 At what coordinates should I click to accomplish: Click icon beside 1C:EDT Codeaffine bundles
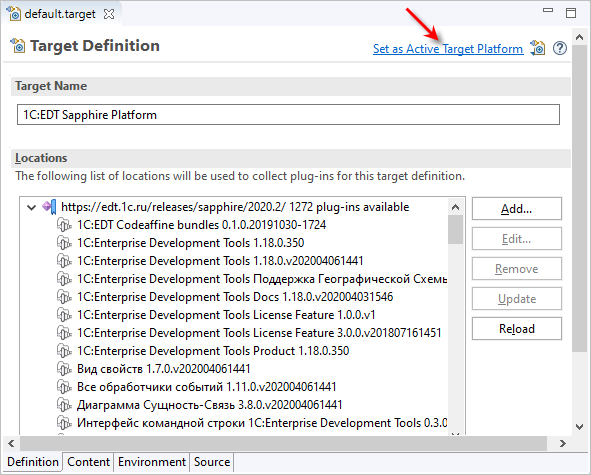point(64,225)
